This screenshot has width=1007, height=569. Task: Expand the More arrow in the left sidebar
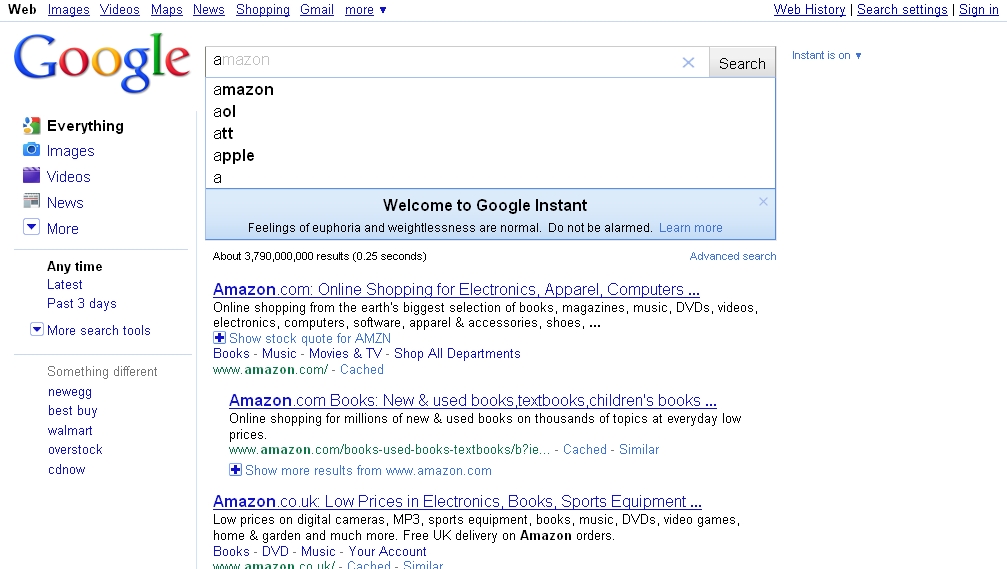coord(31,227)
